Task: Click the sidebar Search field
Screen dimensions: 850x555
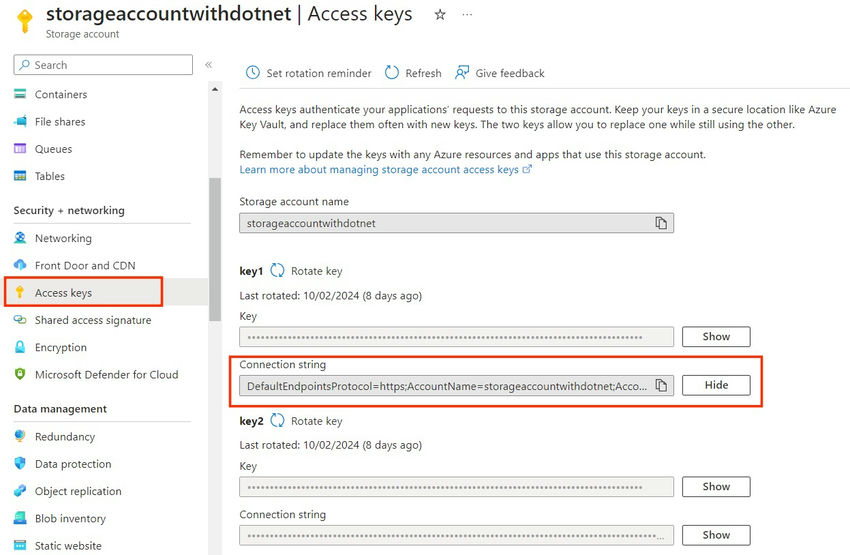Action: coord(103,65)
